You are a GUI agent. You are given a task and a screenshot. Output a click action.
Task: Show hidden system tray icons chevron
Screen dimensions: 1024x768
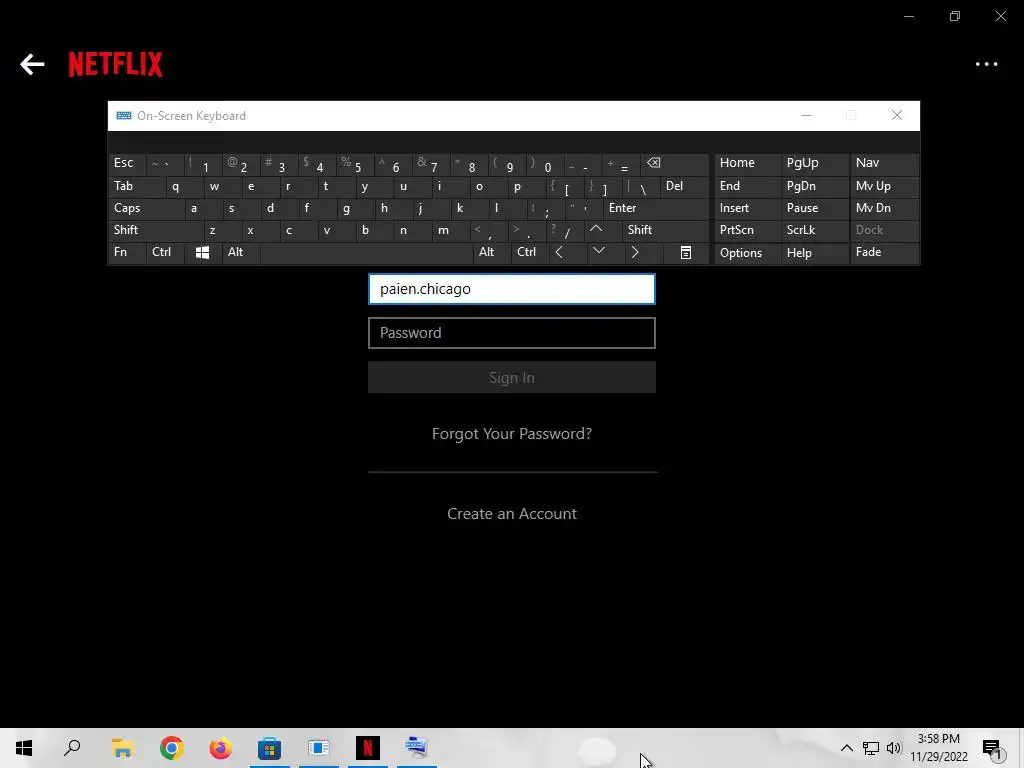(x=846, y=748)
